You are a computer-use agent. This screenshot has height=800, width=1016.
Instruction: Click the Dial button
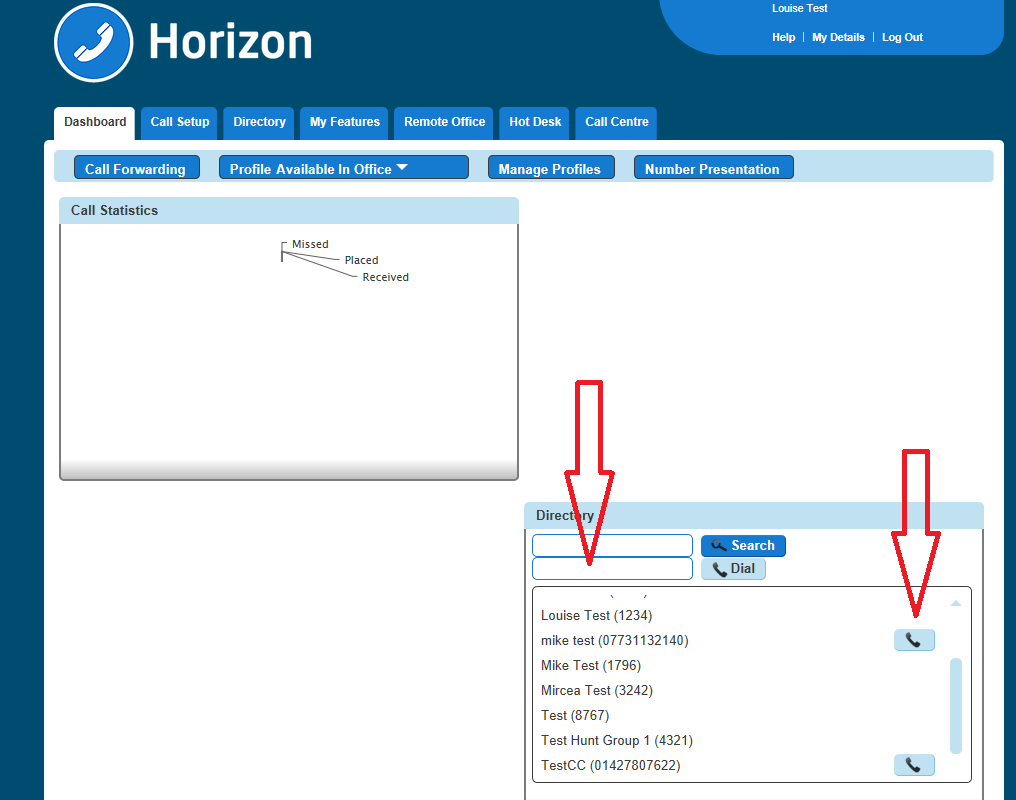tap(733, 569)
